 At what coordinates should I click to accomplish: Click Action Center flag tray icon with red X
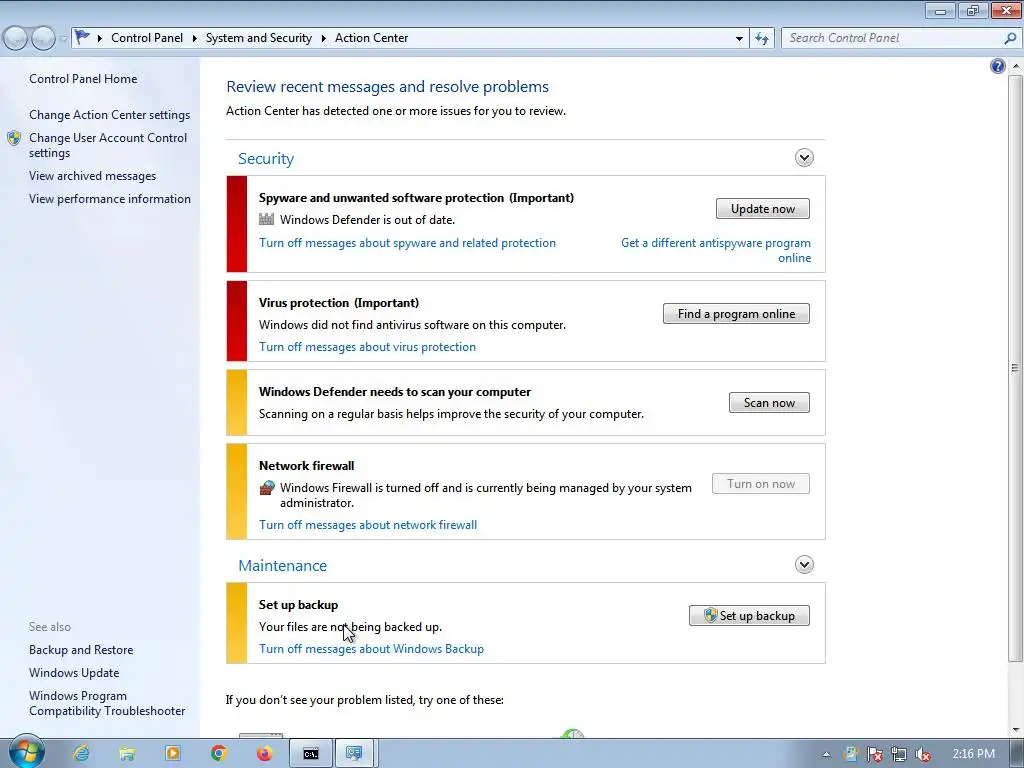click(874, 754)
